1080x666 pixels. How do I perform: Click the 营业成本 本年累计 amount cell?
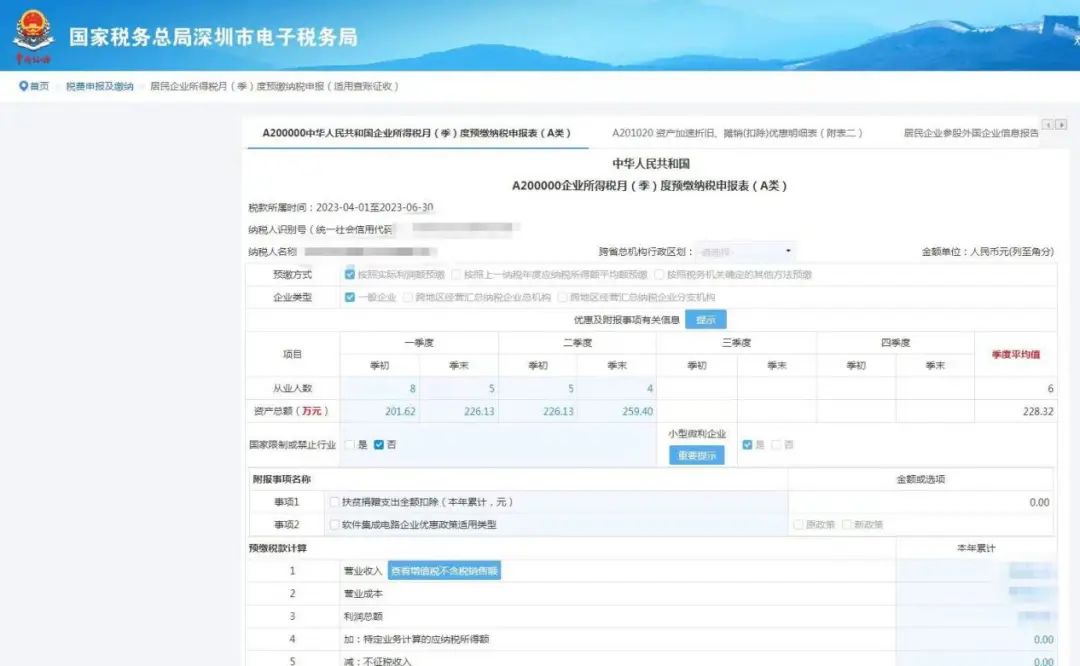tap(977, 594)
